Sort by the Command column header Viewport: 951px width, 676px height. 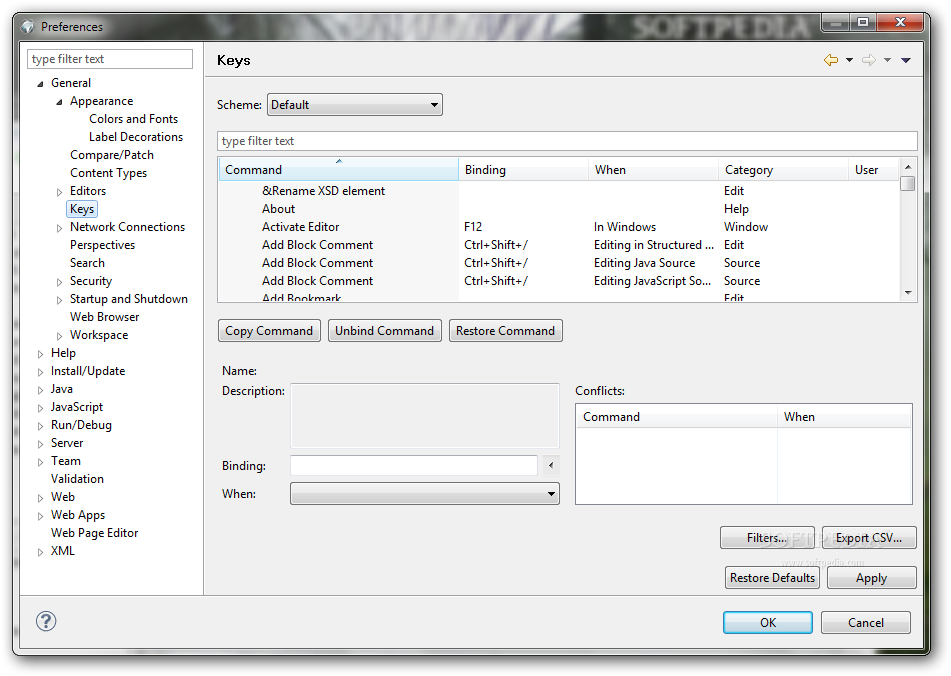(338, 170)
